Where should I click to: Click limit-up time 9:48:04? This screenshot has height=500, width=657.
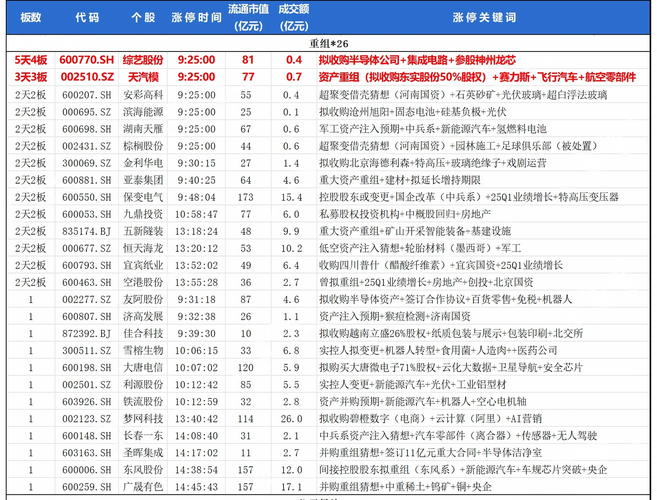pyautogui.click(x=197, y=197)
